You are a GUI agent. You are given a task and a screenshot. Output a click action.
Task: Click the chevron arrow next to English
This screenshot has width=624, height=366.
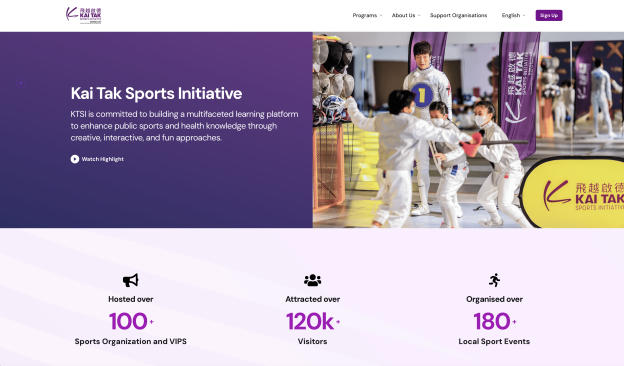point(524,16)
